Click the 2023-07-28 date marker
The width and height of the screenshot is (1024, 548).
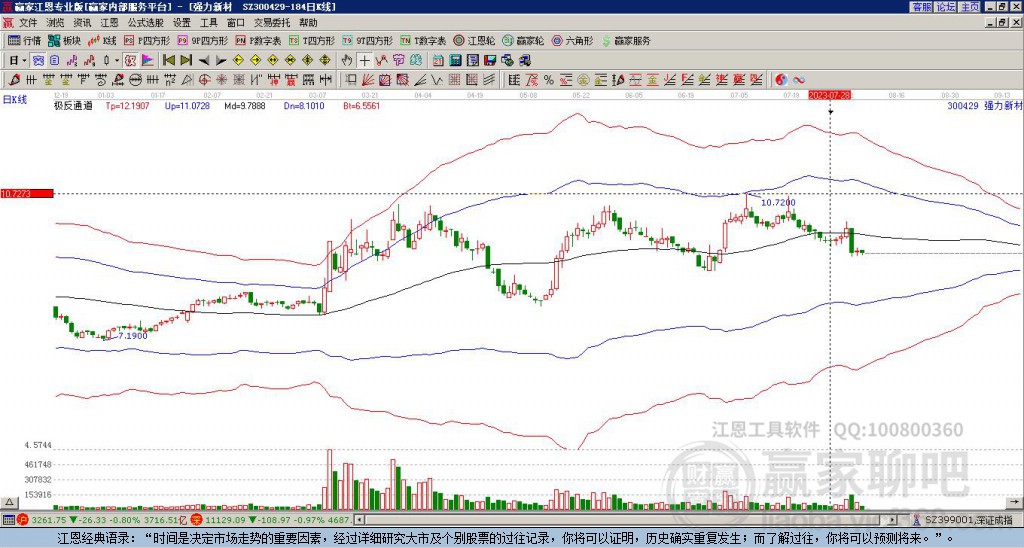click(830, 95)
